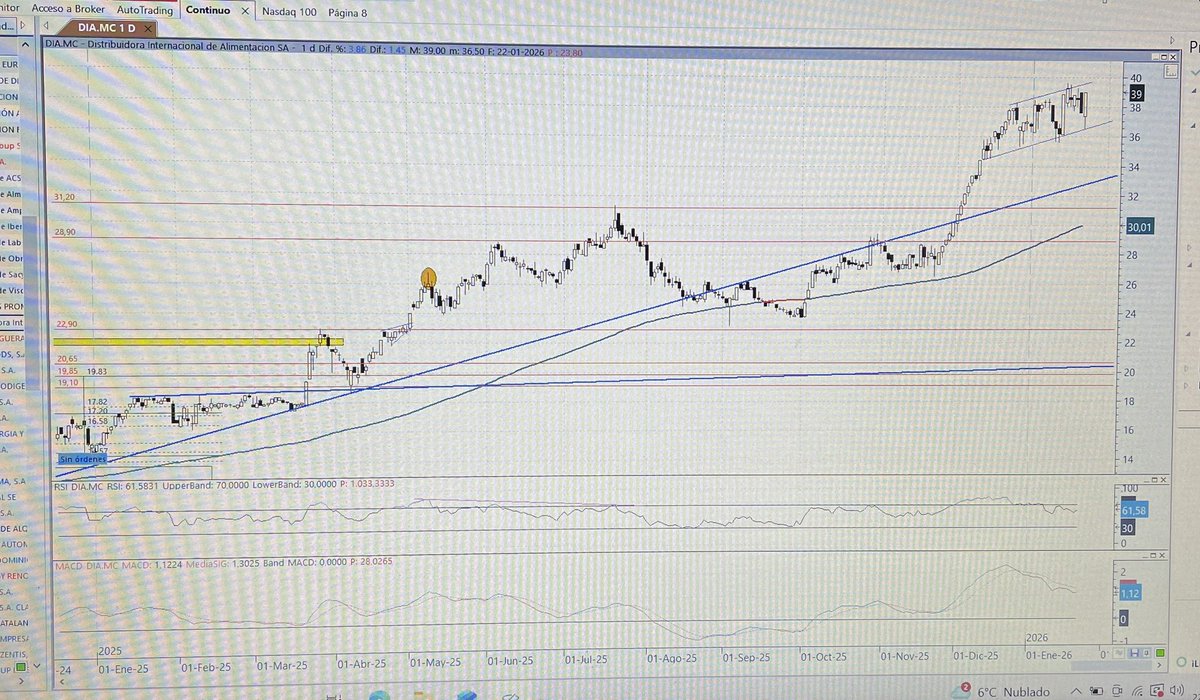Expand the panel with the right-side arrow above the chart
Screen dimensions: 1200x700
1172,39
